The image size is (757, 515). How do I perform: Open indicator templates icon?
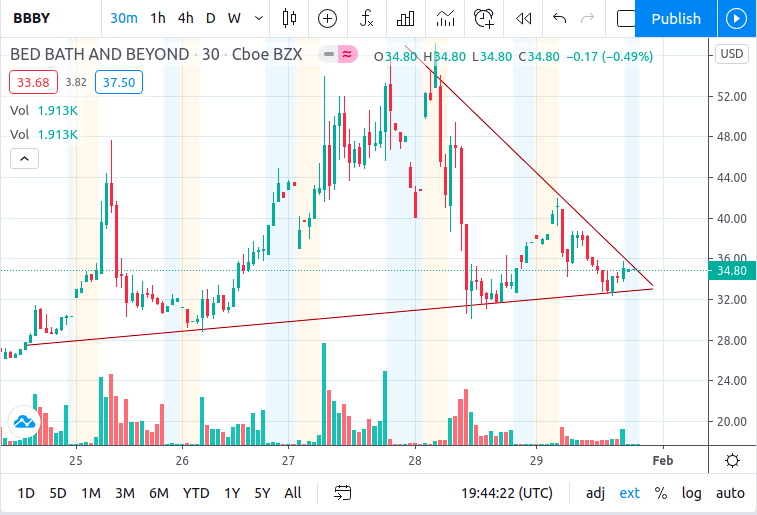(445, 18)
